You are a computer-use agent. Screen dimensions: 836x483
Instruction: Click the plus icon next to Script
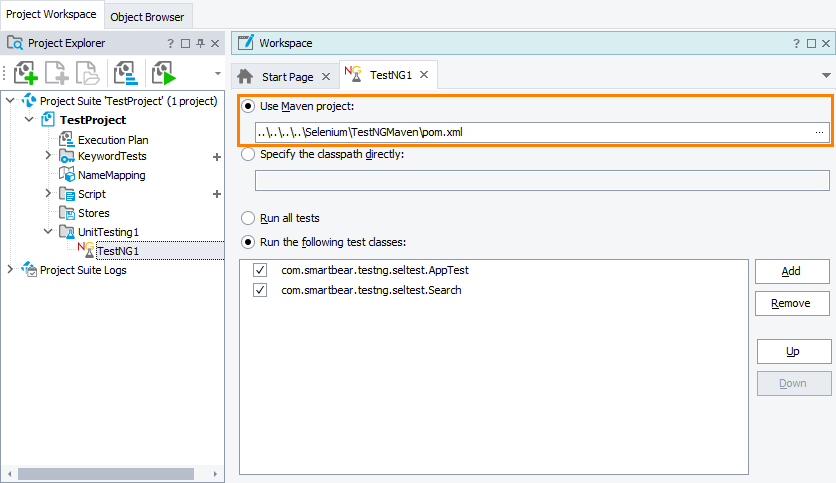[216, 194]
